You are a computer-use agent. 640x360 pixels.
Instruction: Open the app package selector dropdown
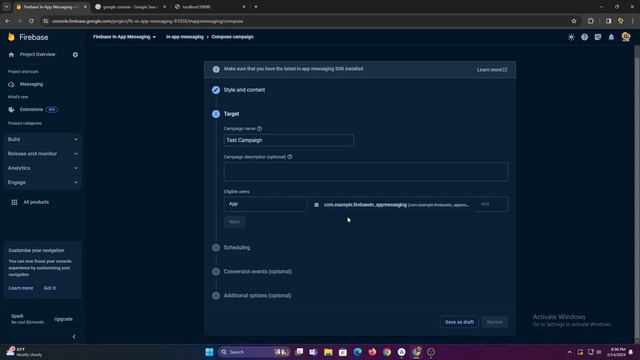pyautogui.click(x=391, y=204)
